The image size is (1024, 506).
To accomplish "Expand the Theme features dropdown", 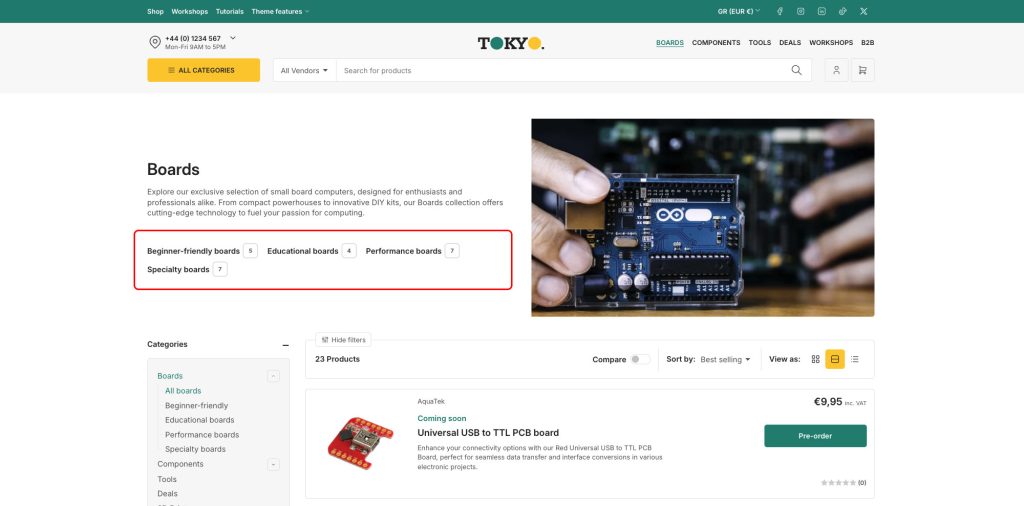I will pos(280,11).
